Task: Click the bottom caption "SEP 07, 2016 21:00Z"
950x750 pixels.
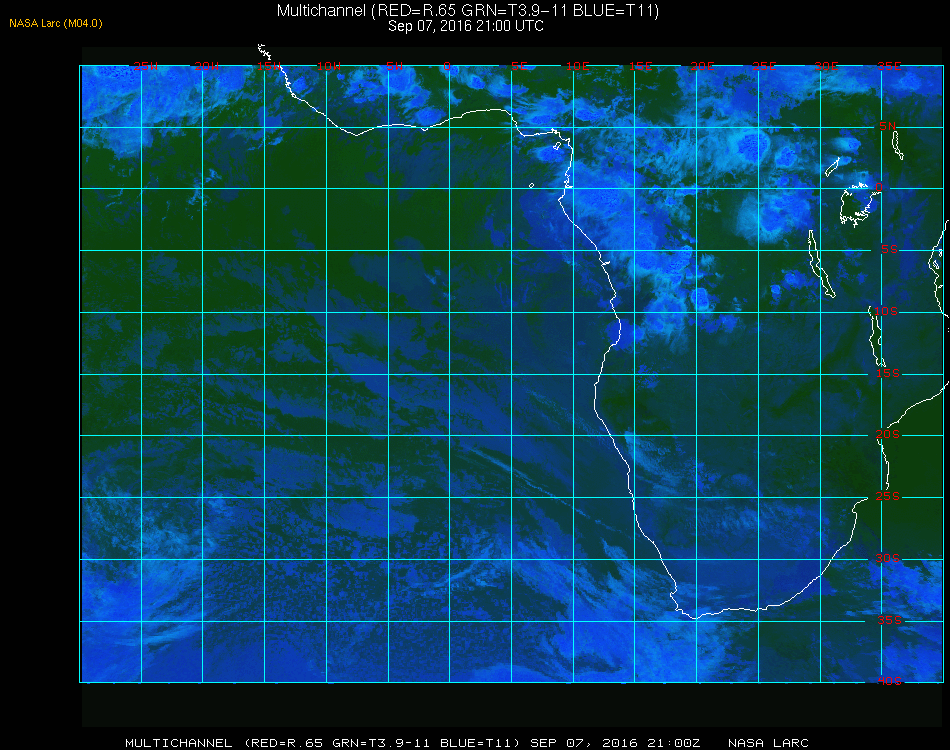Action: pyautogui.click(x=615, y=743)
